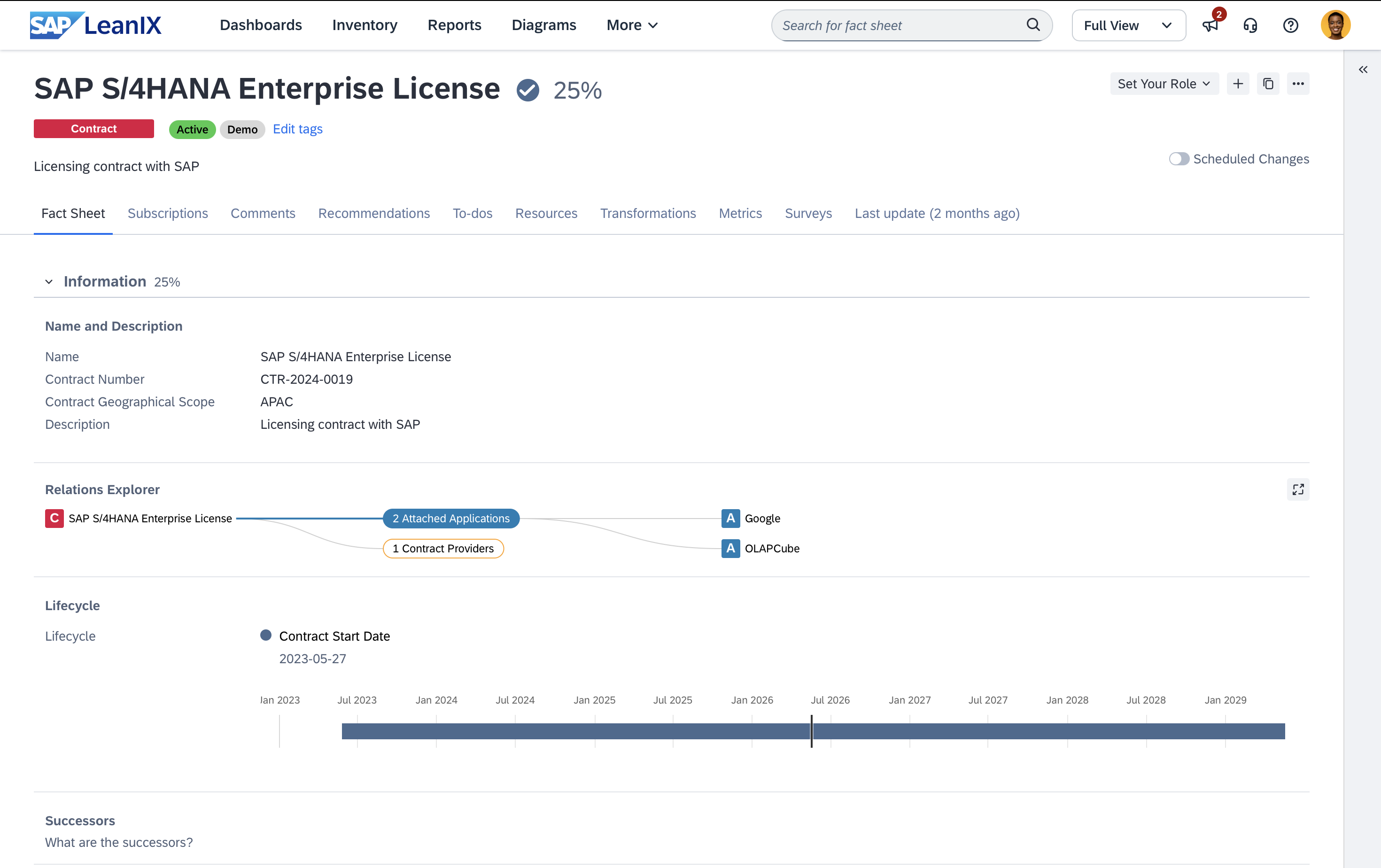Click the copy fact sheet icon
This screenshot has height=868, width=1381.
1268,84
